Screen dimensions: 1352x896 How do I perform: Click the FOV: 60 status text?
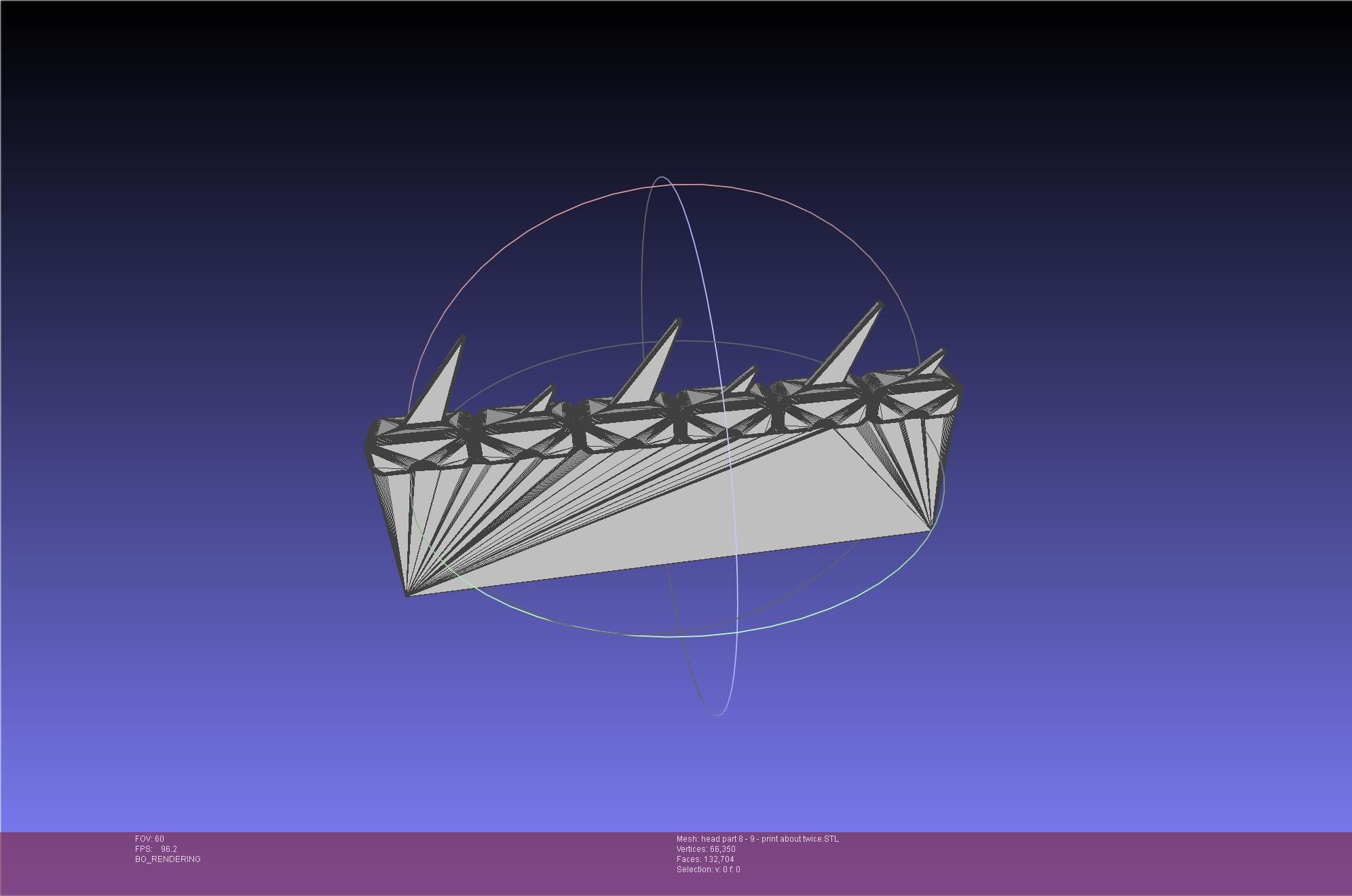coord(149,839)
